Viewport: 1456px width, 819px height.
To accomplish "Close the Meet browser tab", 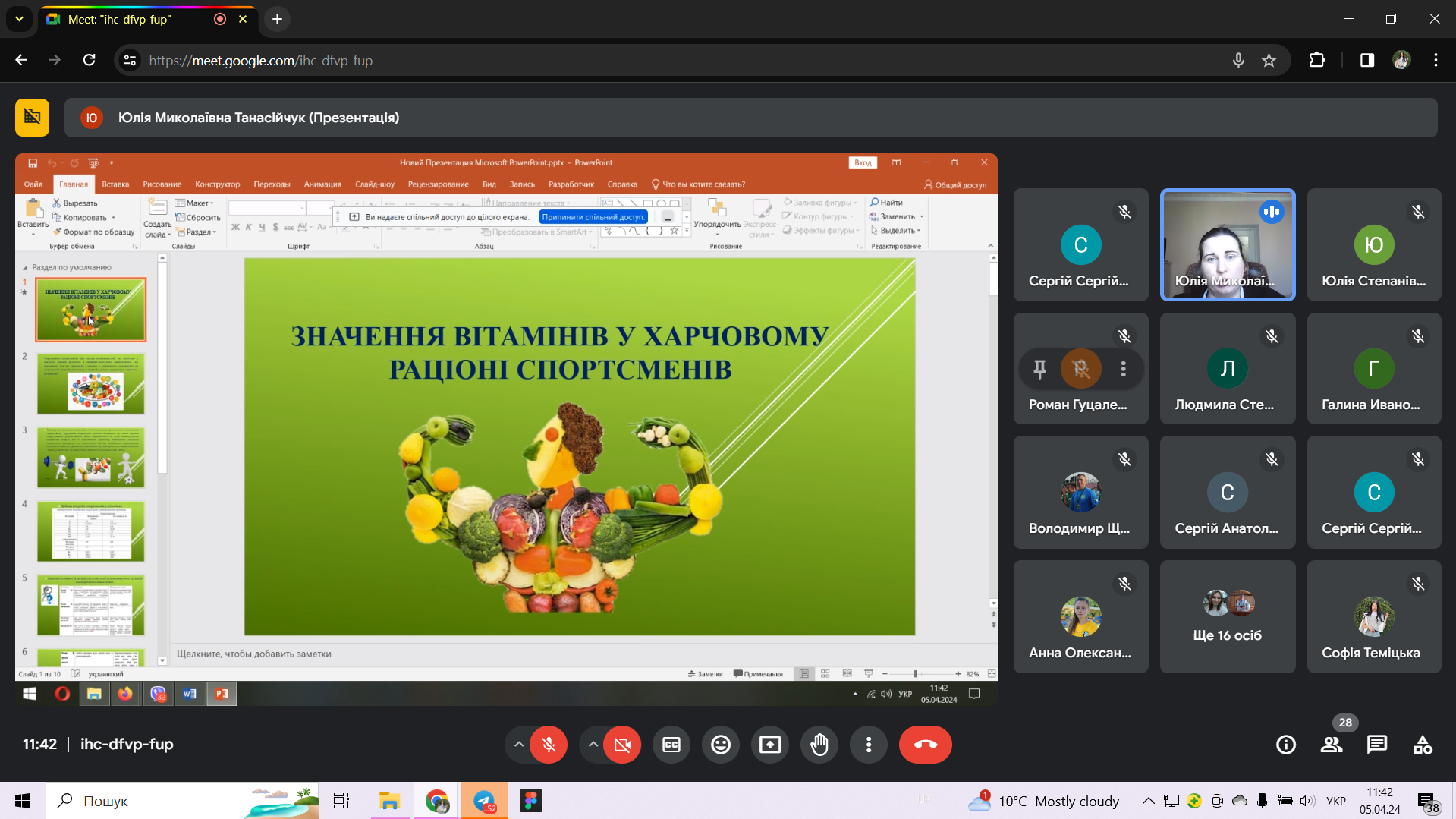I will (x=243, y=19).
